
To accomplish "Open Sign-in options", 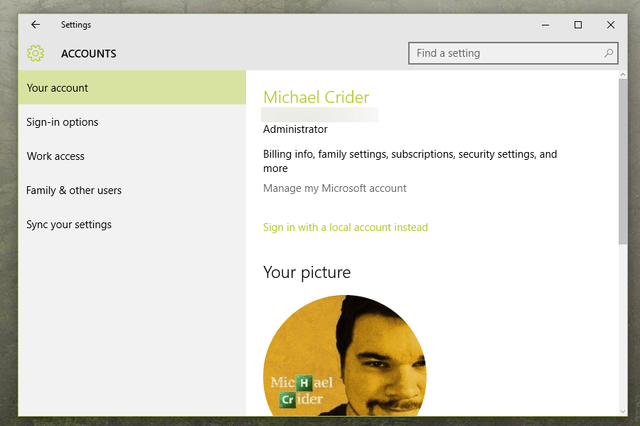I will click(132, 122).
